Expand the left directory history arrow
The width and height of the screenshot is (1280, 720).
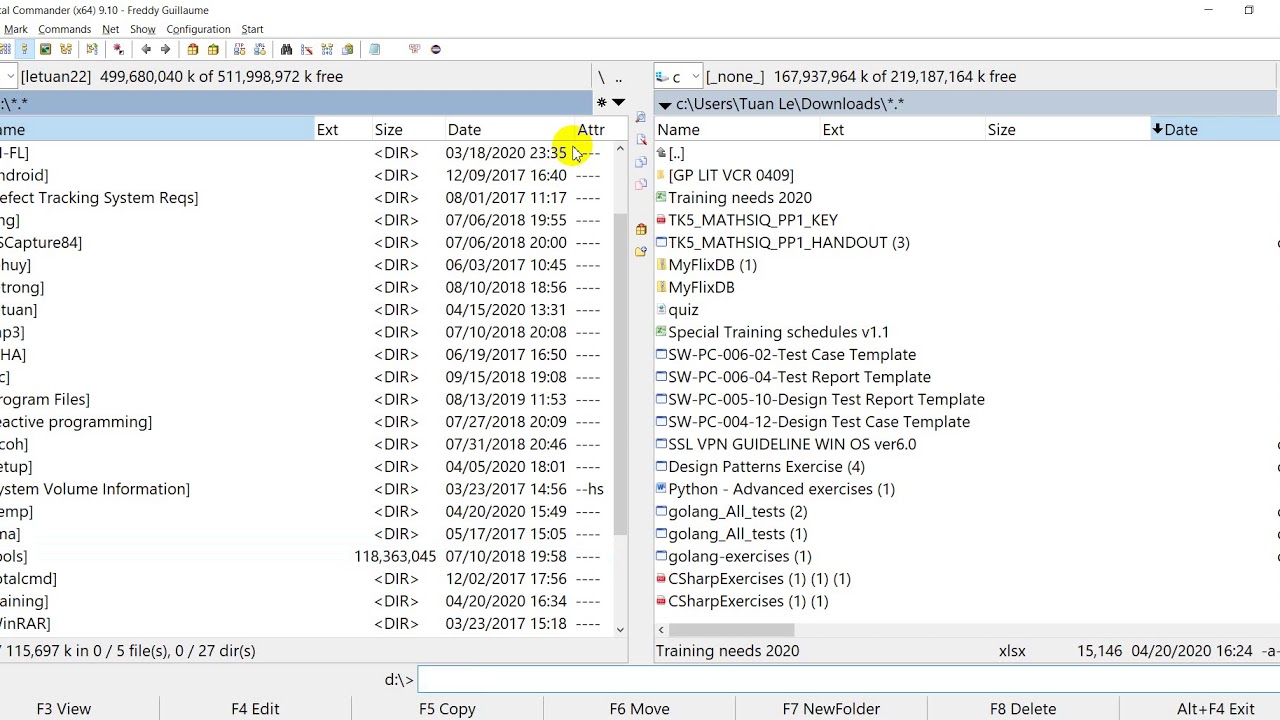point(618,102)
